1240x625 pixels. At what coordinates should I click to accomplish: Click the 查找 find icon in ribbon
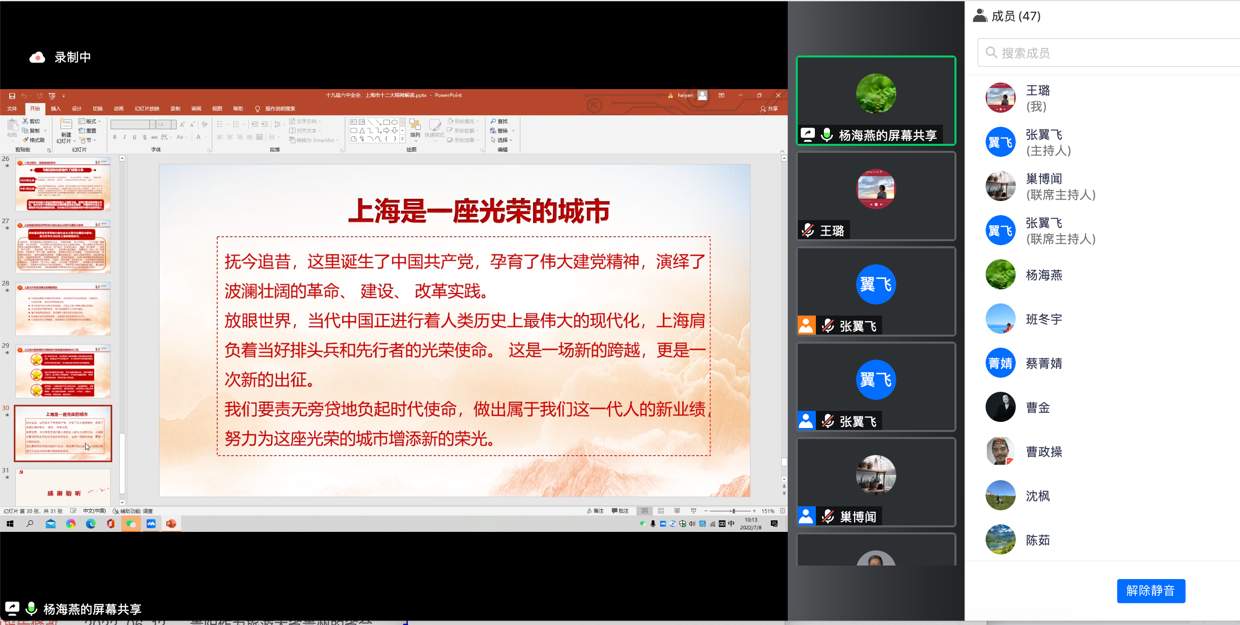tap(499, 122)
